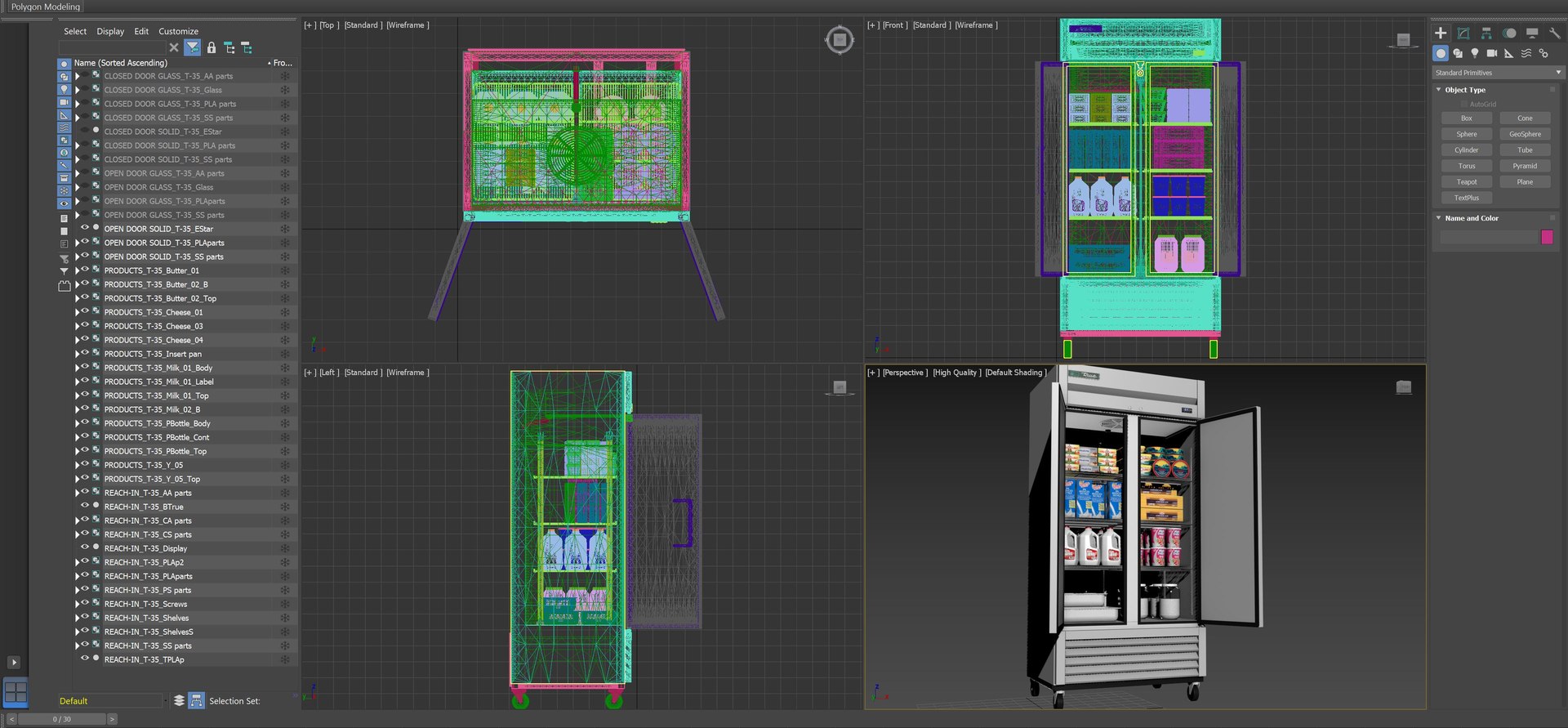Click the lock cell editing padlock icon
1568x728 pixels.
point(212,48)
